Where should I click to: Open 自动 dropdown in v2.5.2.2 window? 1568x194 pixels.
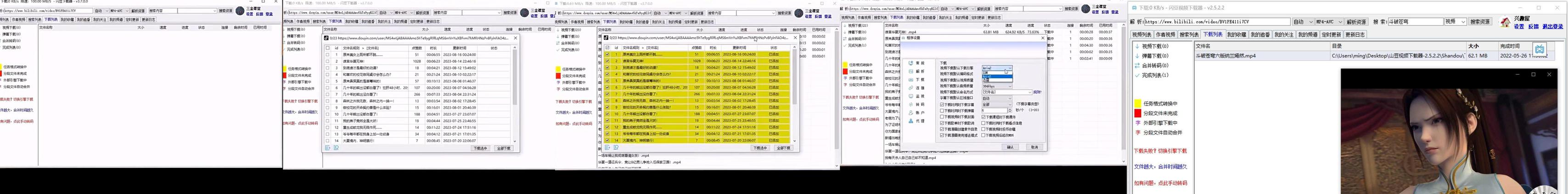1303,21
